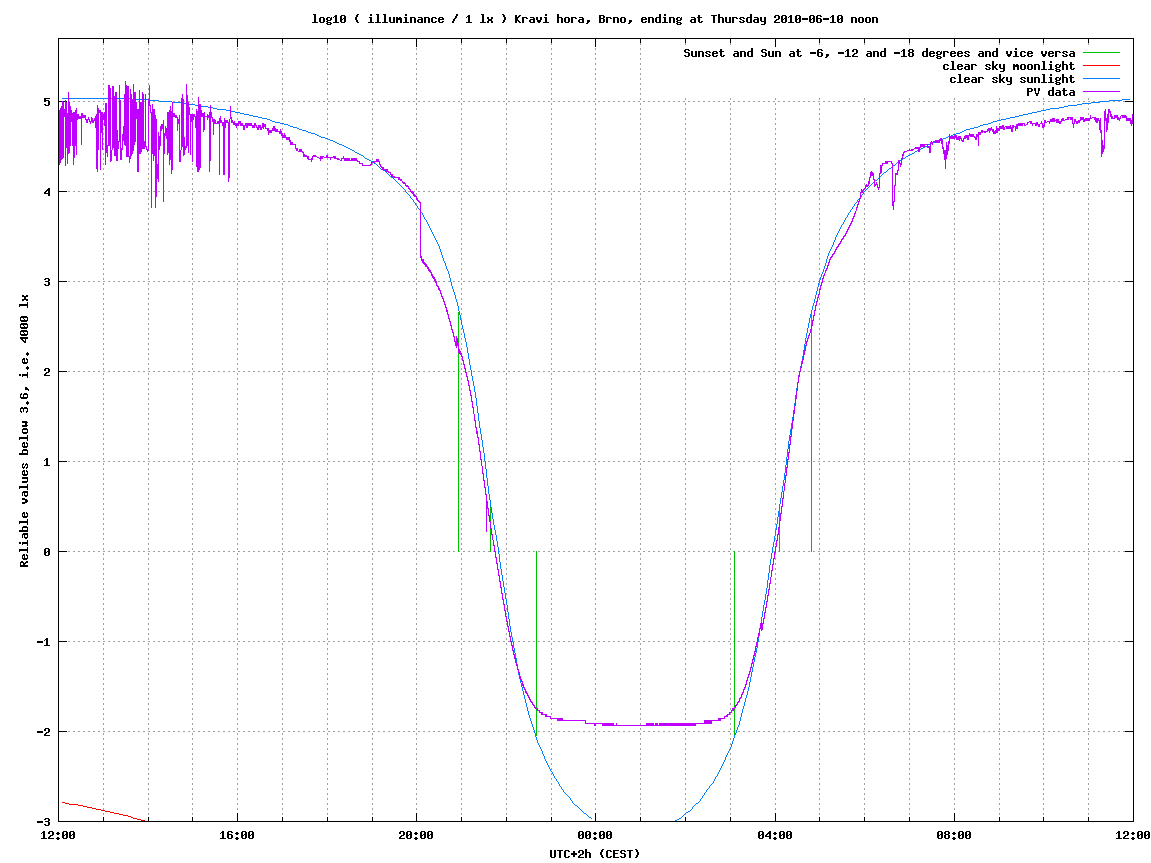Click the y-axis tick label 1
Screen dimensions: 1151x863
(x=47, y=462)
